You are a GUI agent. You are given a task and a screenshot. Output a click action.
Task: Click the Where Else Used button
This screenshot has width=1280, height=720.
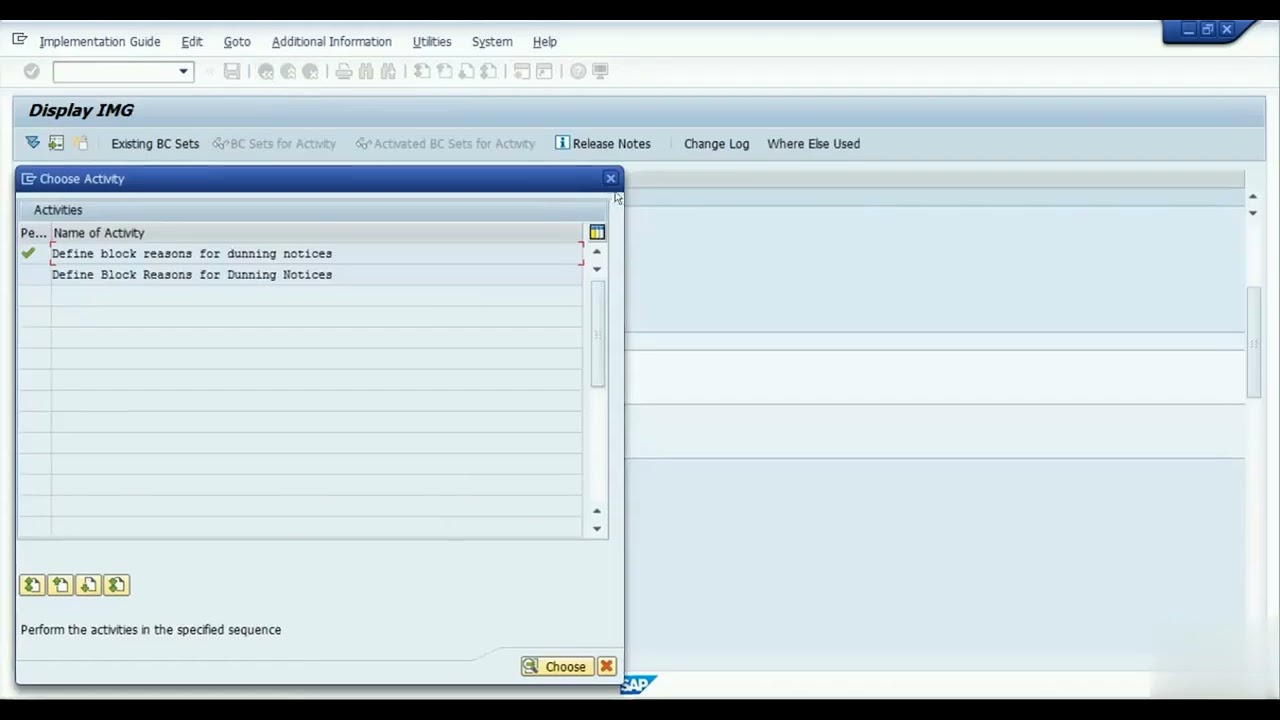[x=813, y=143]
